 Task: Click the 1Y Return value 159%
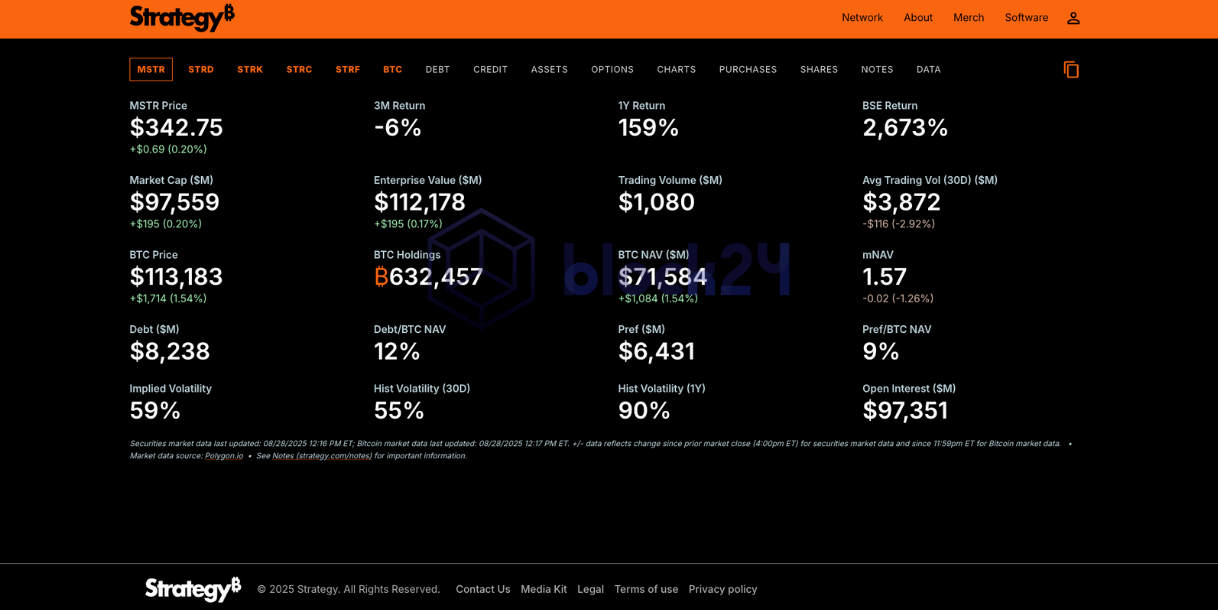[x=649, y=128]
